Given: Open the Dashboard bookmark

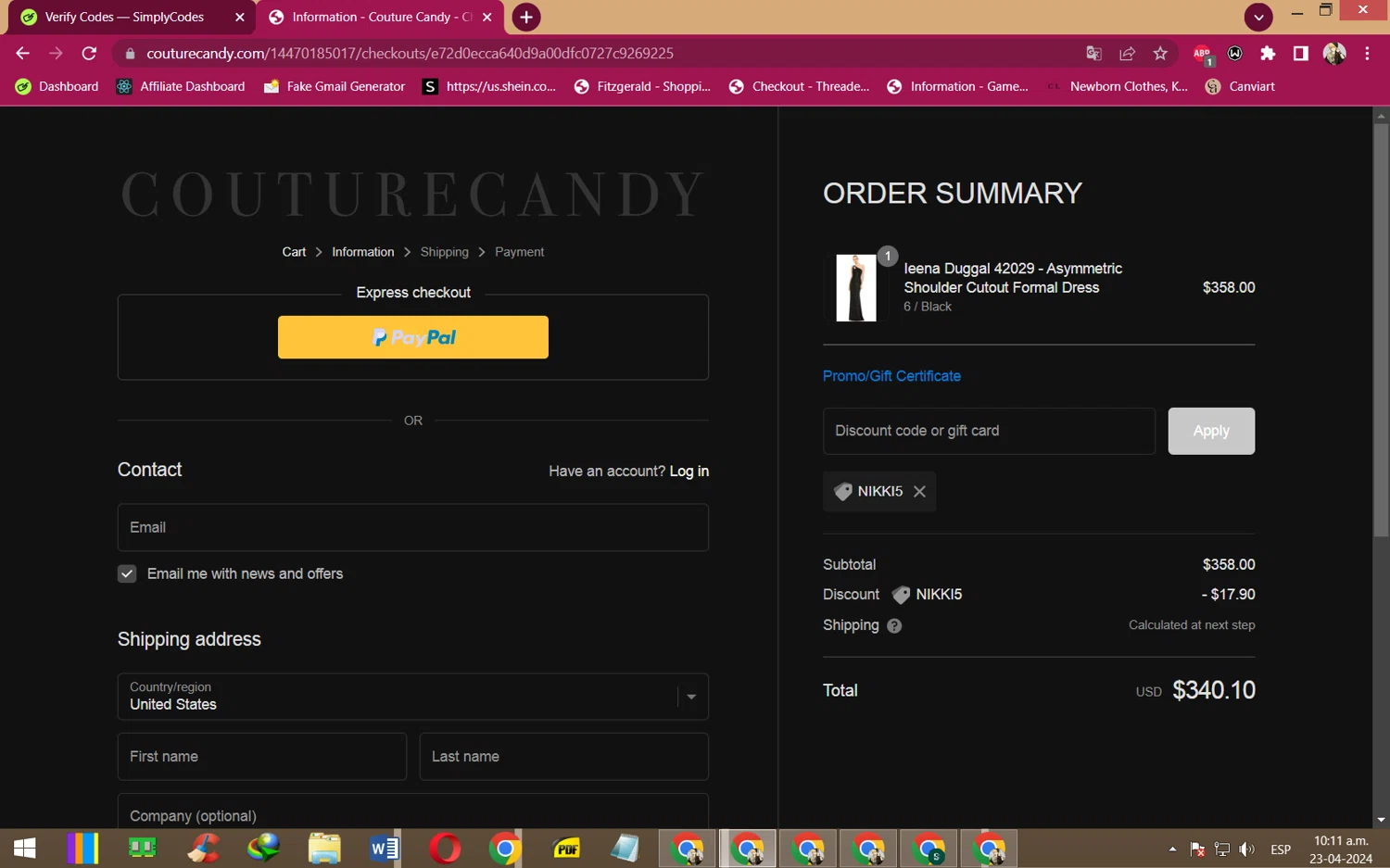Looking at the screenshot, I should (57, 86).
